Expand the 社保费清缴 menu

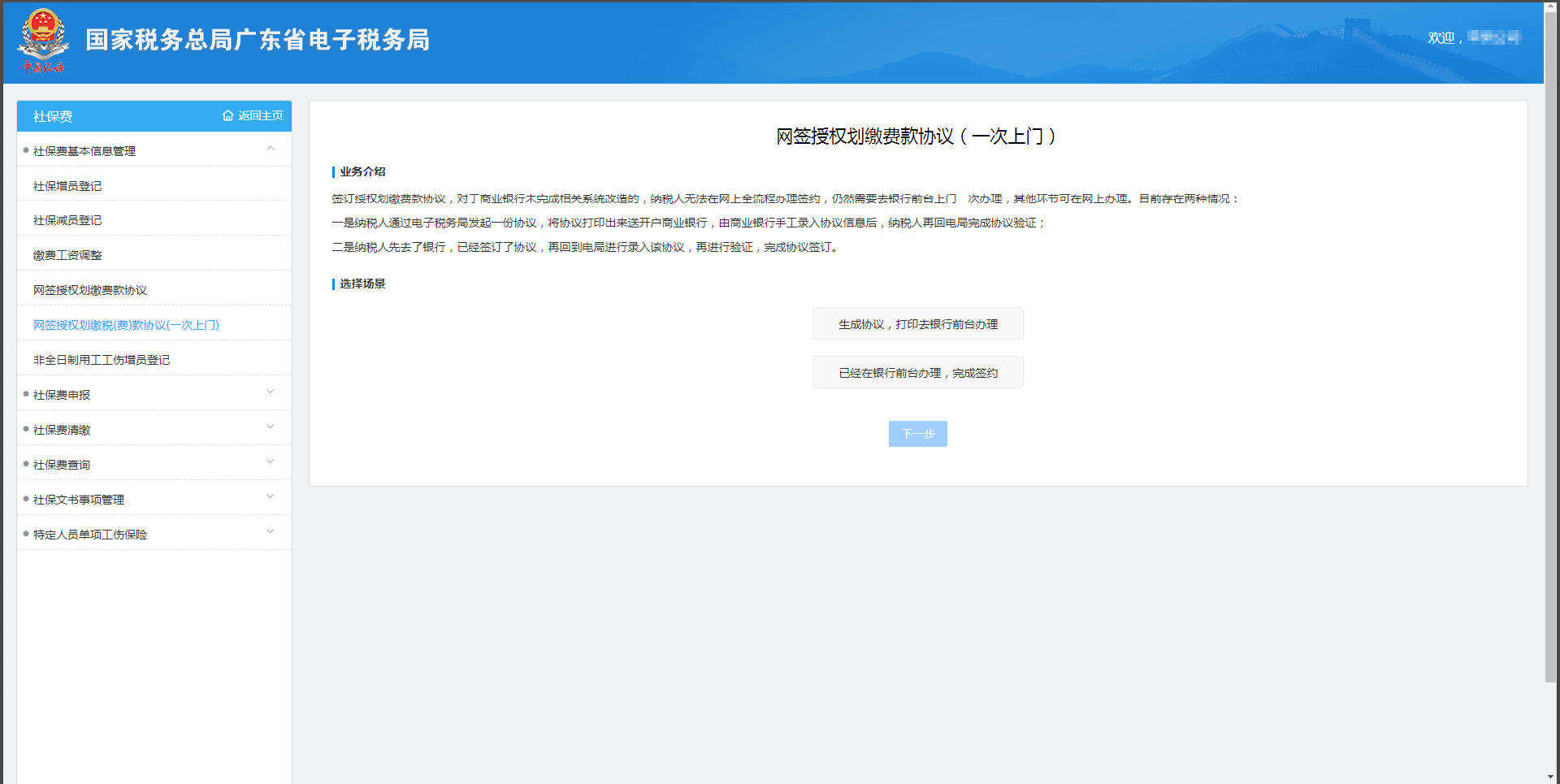pyautogui.click(x=271, y=428)
